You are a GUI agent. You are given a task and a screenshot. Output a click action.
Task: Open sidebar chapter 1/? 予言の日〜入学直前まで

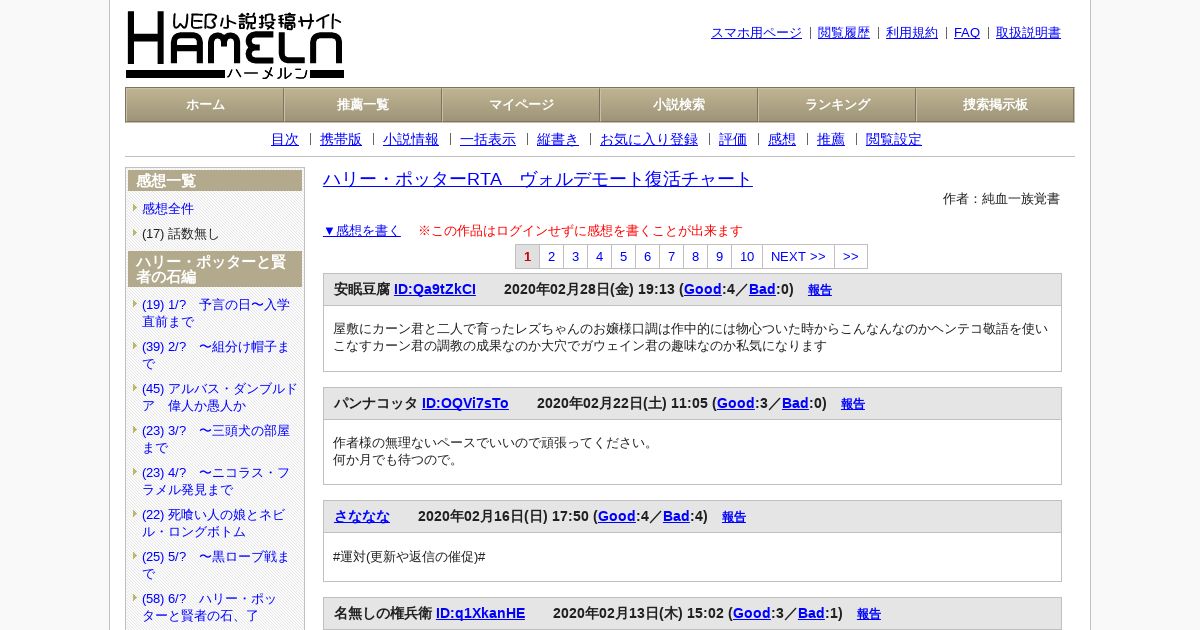click(216, 313)
